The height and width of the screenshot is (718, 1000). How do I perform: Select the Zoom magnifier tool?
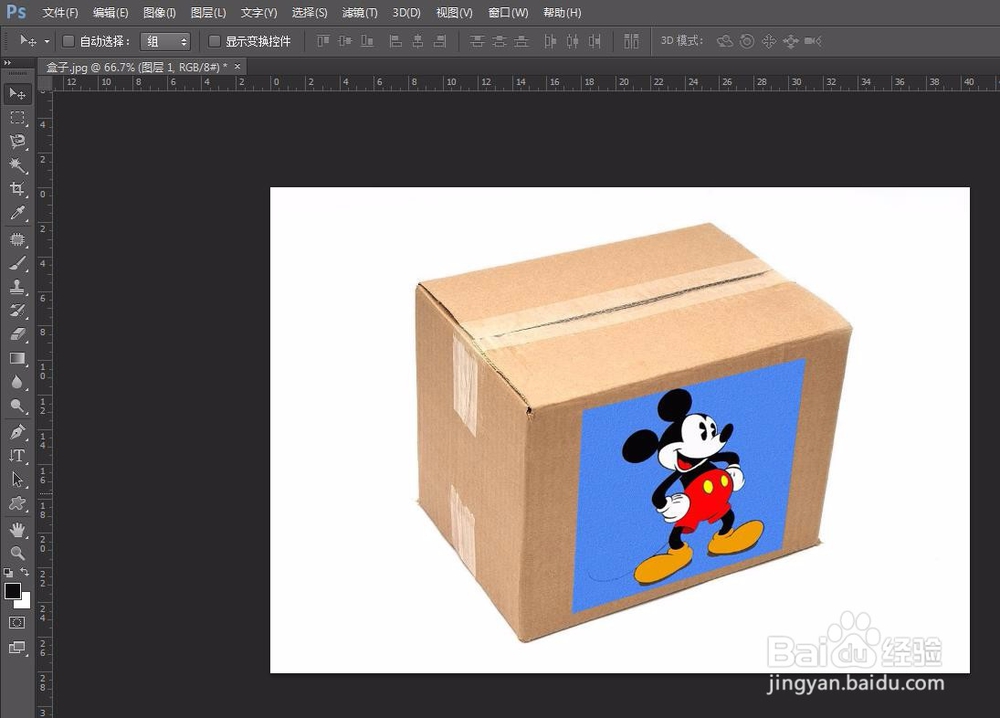tap(17, 553)
